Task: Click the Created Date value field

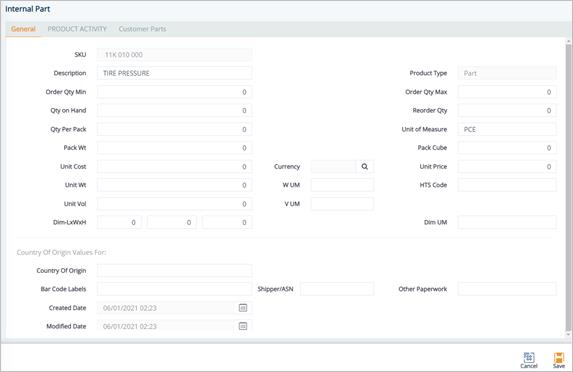Action: point(165,308)
